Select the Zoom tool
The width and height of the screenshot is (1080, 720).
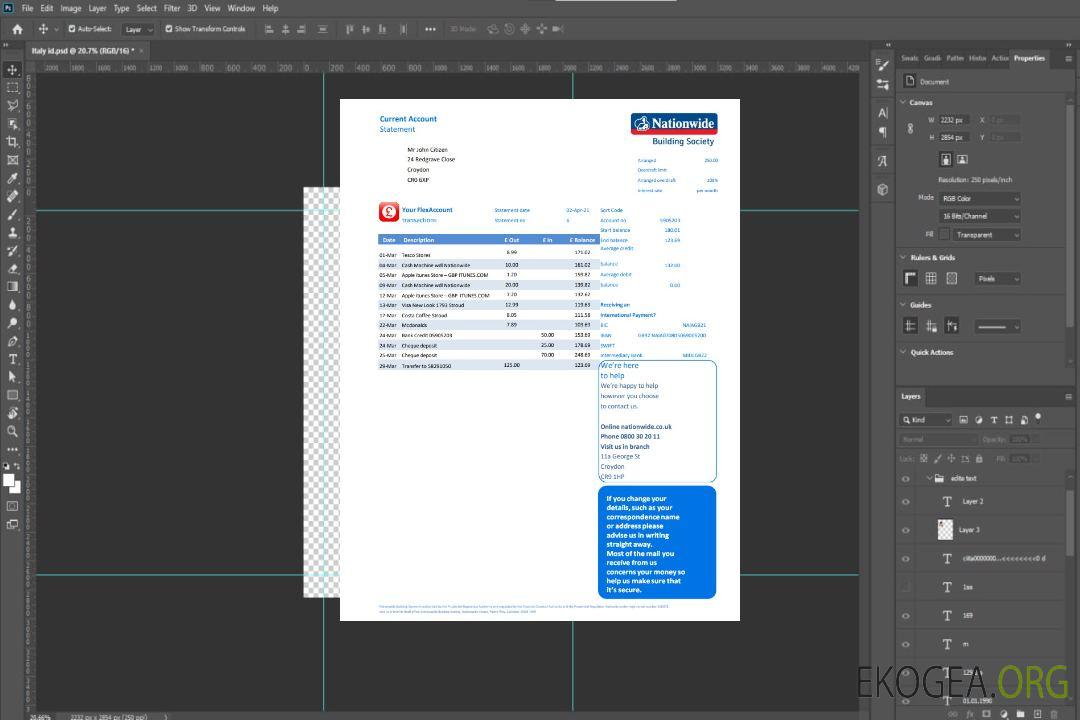[12, 431]
